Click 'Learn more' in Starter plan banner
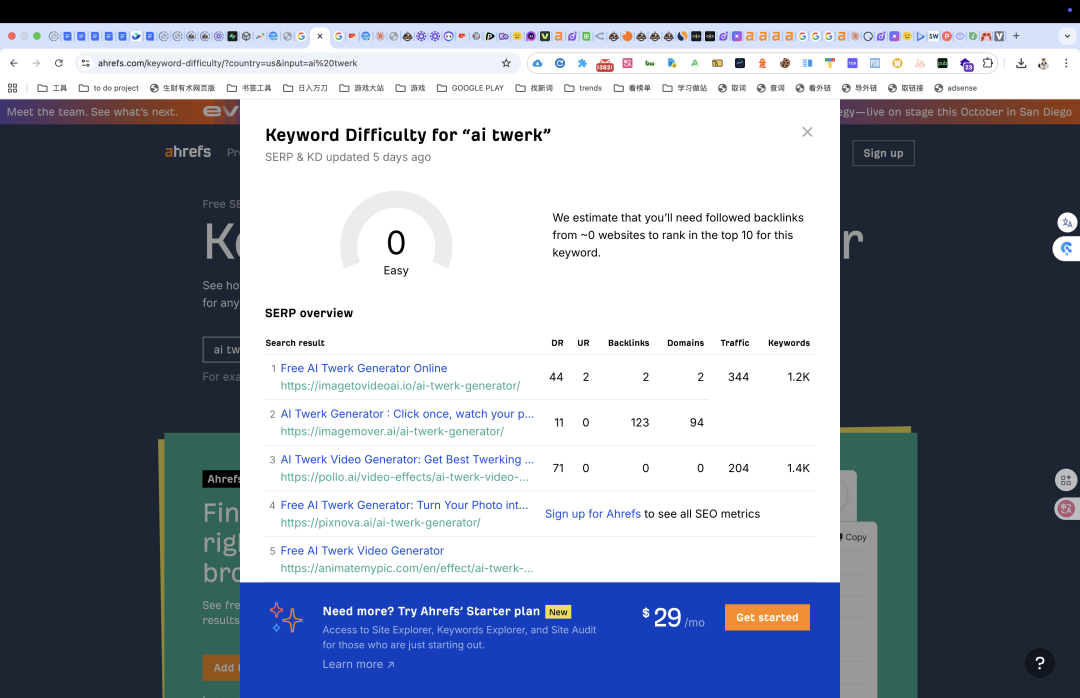The image size is (1080, 698). point(358,664)
